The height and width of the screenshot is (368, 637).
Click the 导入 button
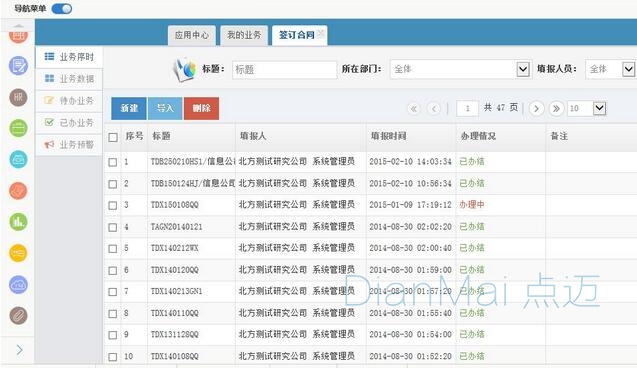(165, 108)
